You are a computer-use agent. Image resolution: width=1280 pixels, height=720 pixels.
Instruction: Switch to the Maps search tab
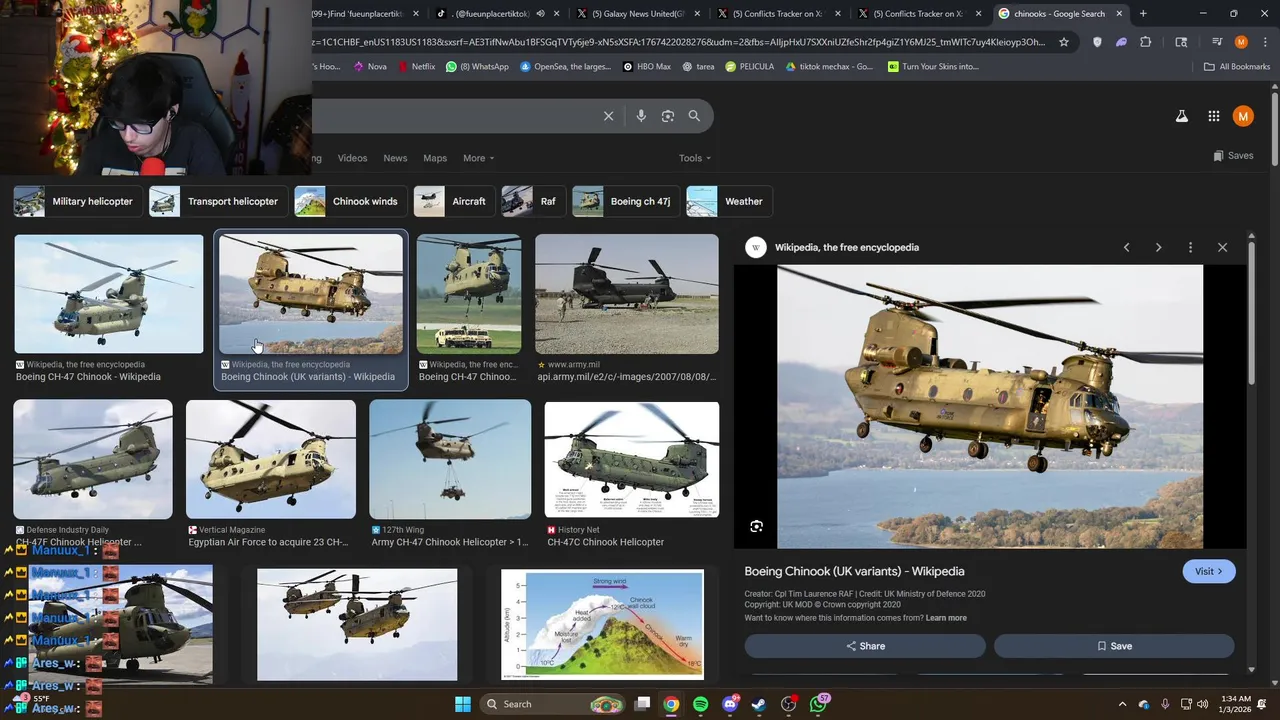pyautogui.click(x=435, y=158)
